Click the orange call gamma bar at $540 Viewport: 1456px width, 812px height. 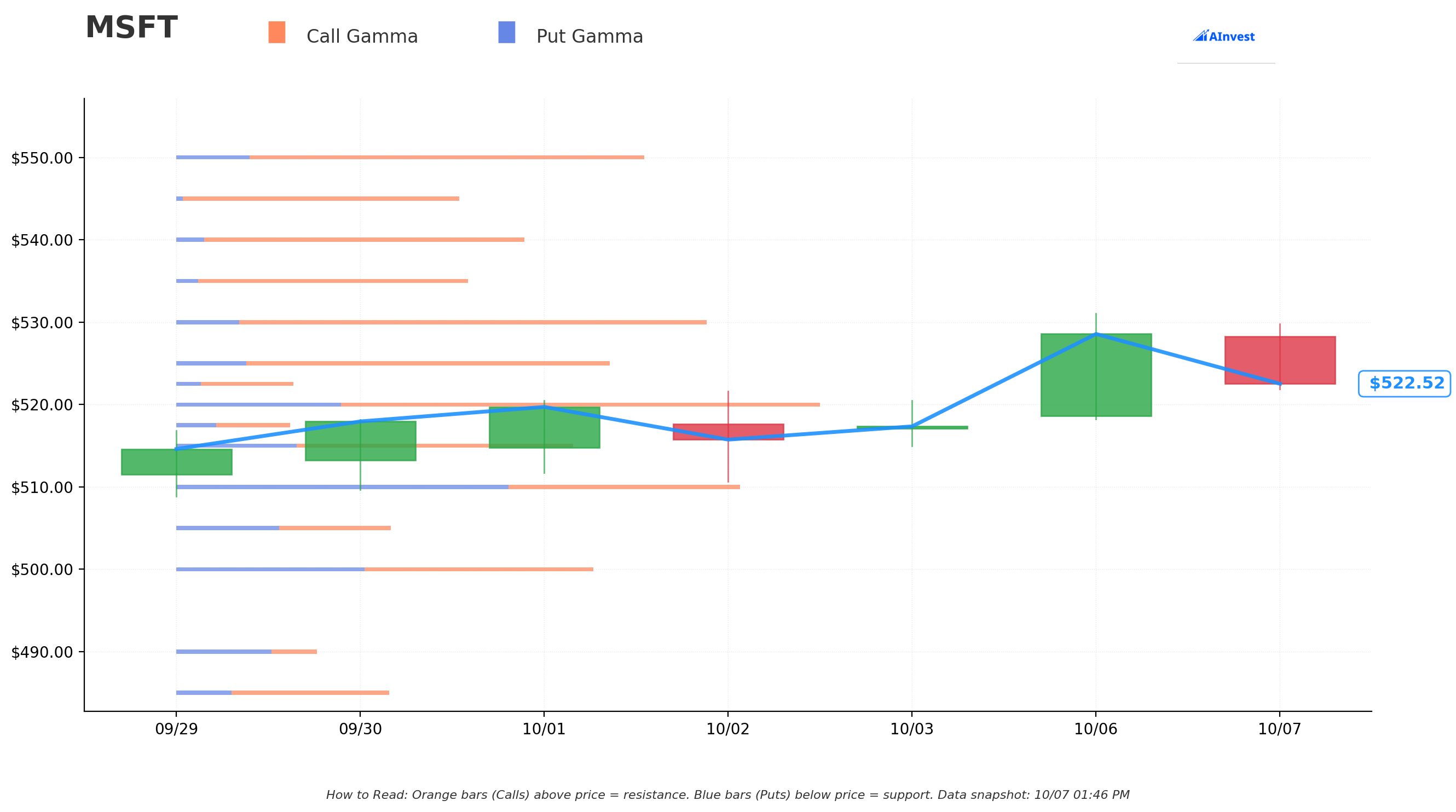(365, 240)
